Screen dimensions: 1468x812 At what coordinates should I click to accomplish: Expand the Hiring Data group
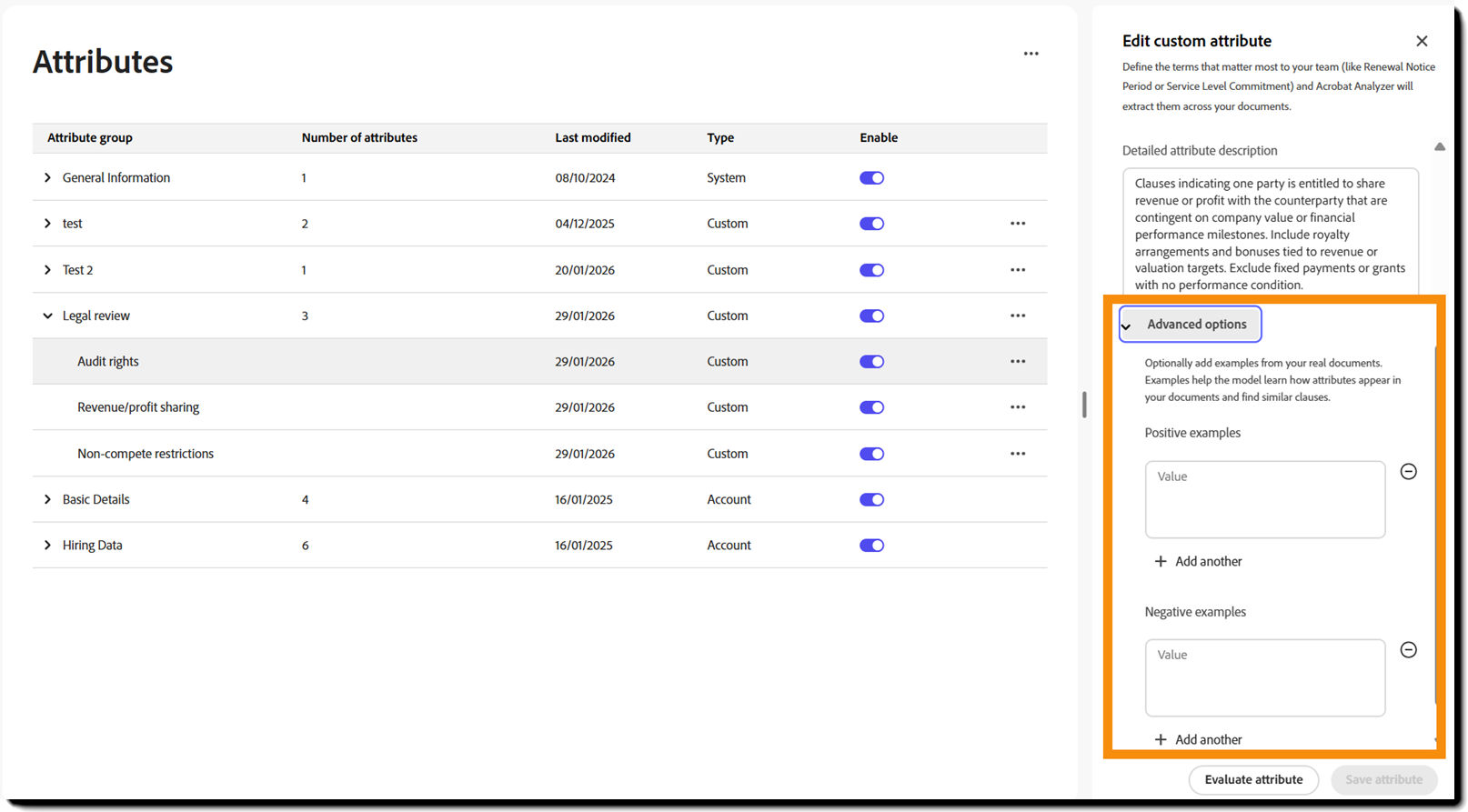(47, 546)
